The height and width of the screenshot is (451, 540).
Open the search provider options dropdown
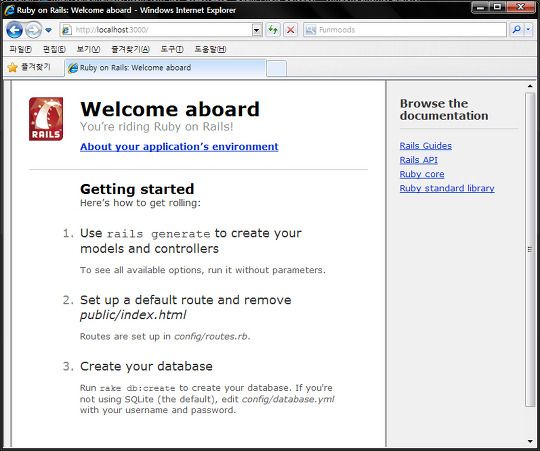click(528, 30)
